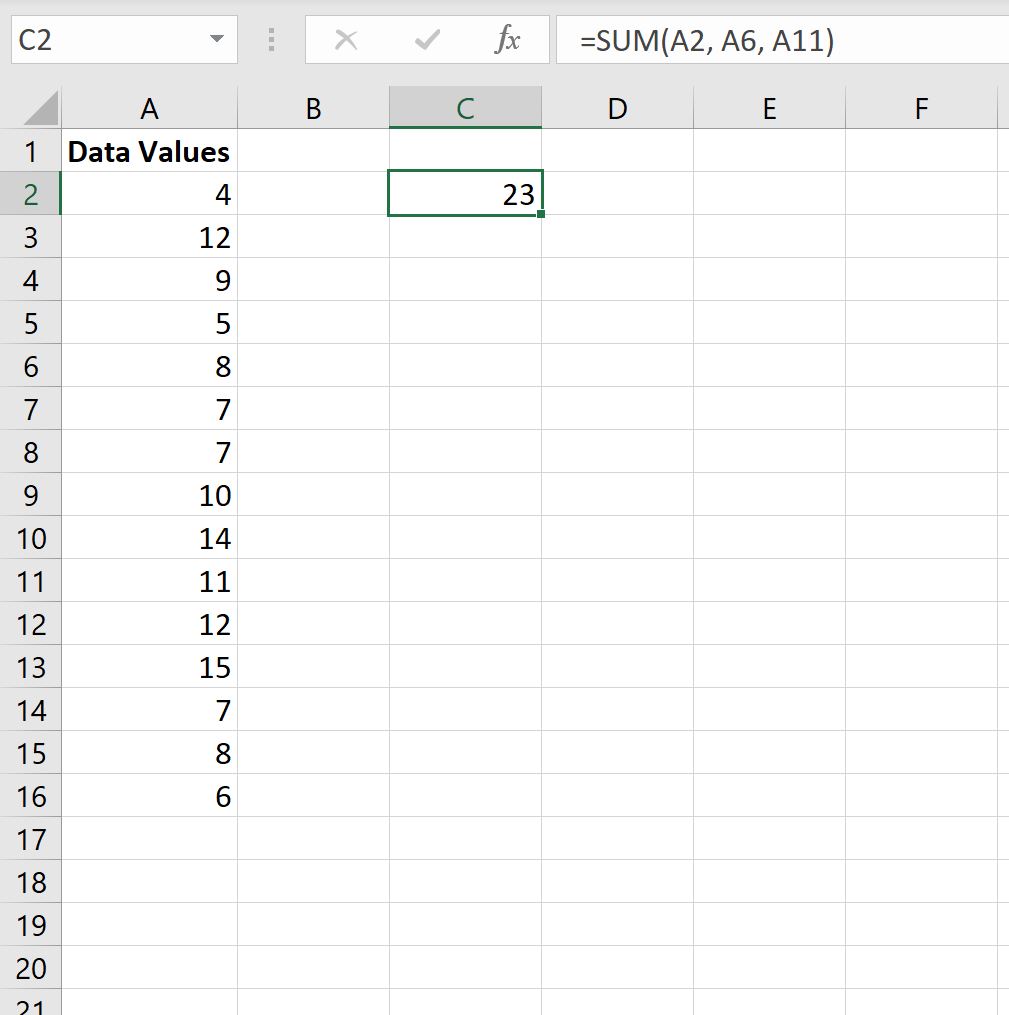
Task: Click the Cancel (X) icon beside formula bar
Action: (346, 40)
